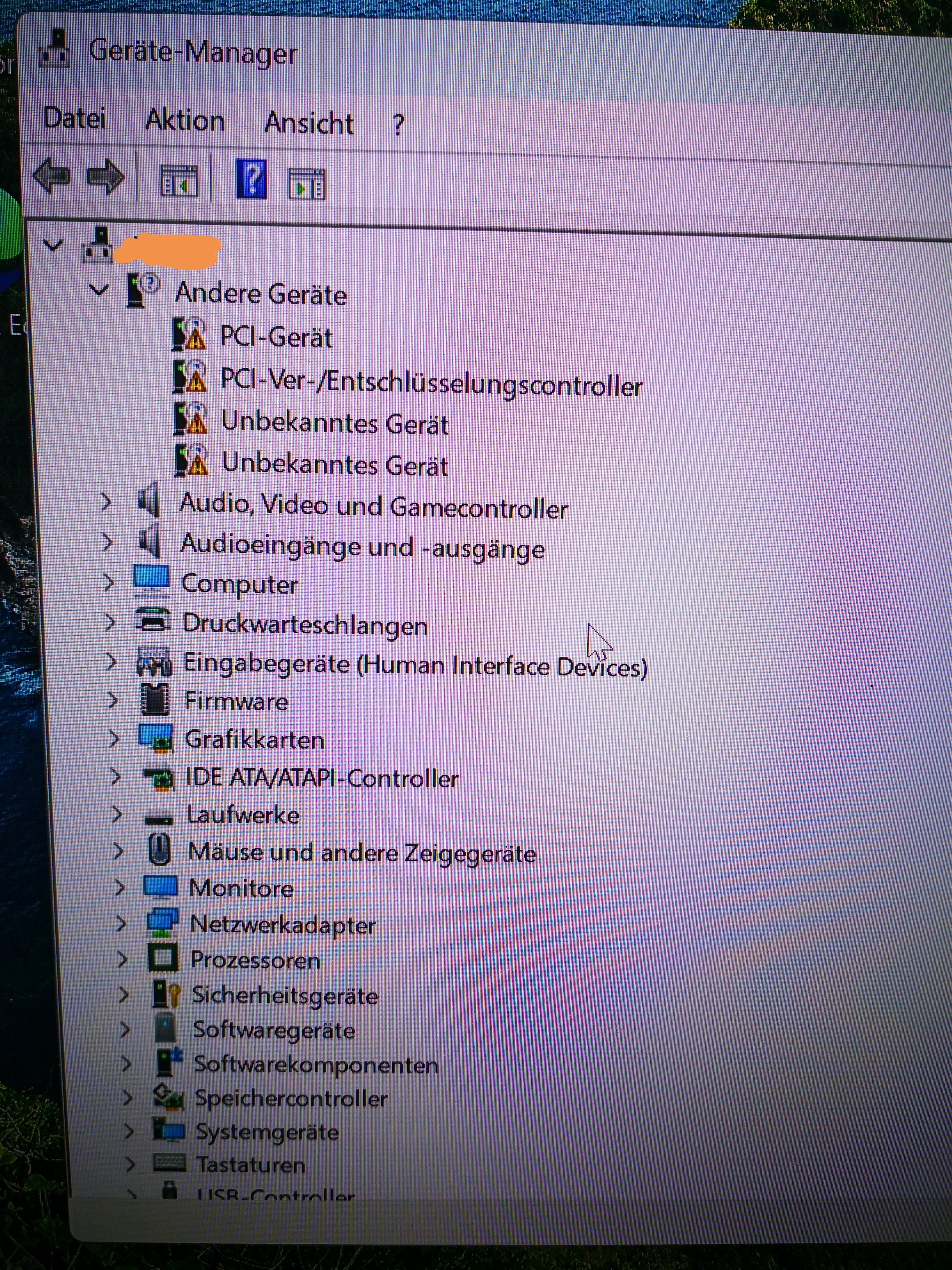Click the Prozessoren chip icon
The height and width of the screenshot is (1270, 952).
[x=163, y=958]
